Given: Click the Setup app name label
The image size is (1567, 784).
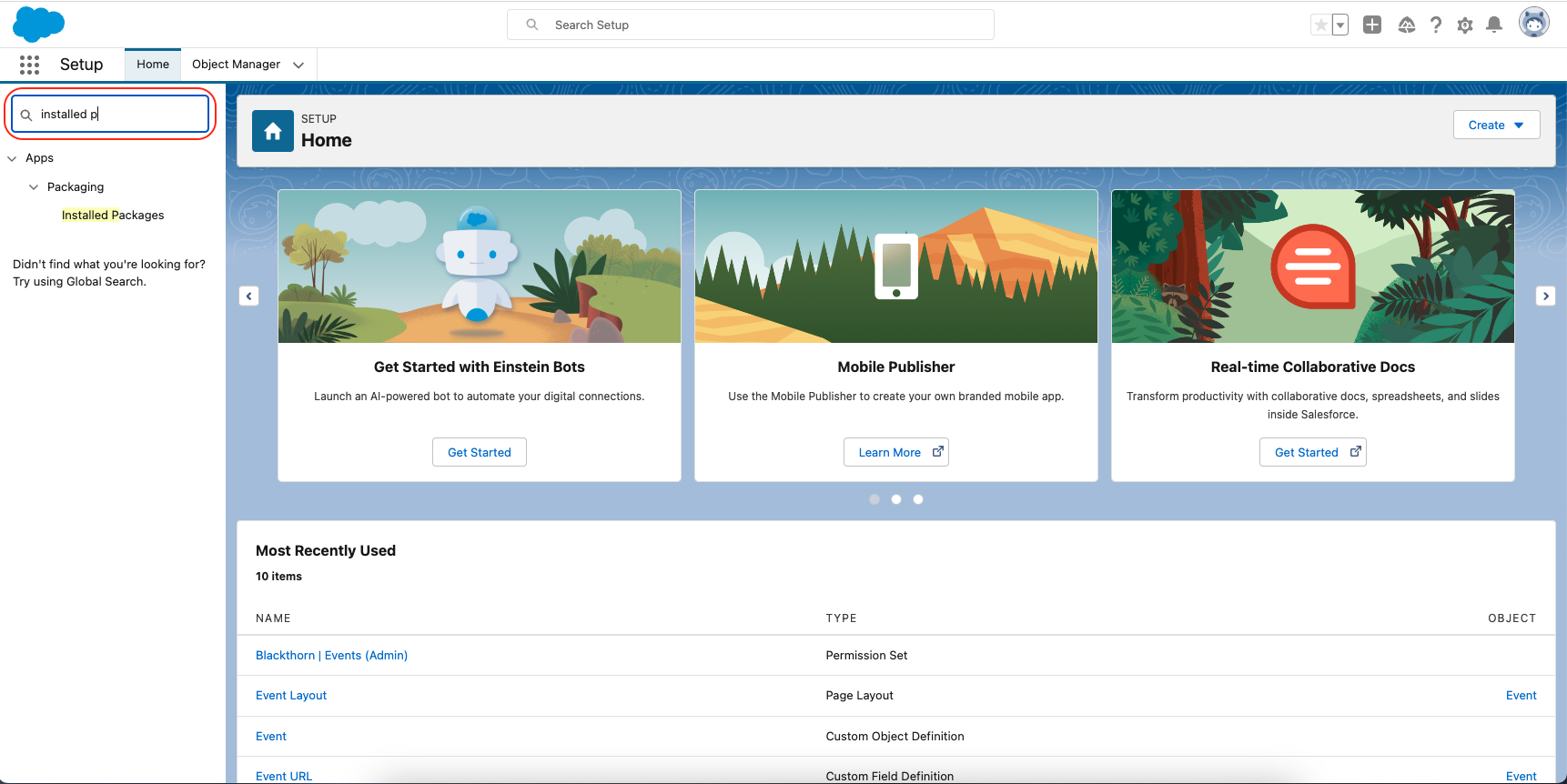Looking at the screenshot, I should click(x=81, y=65).
